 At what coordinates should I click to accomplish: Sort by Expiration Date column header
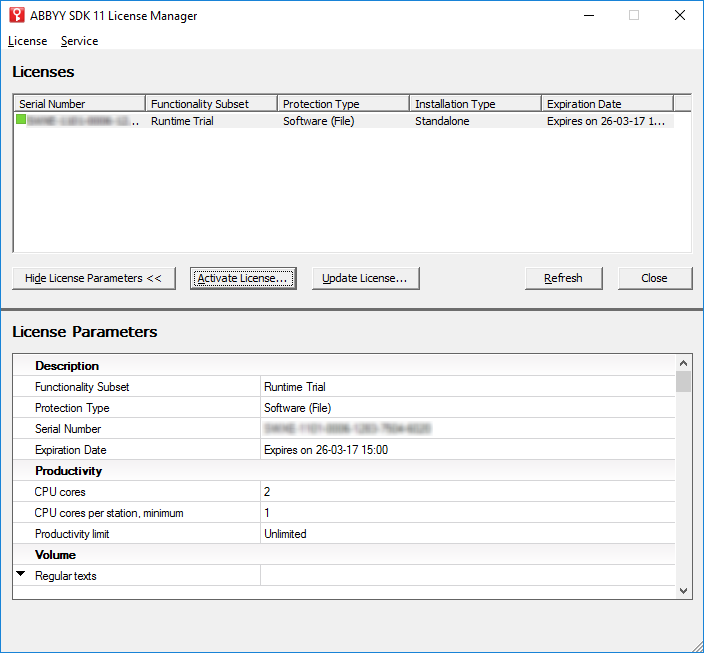coord(607,104)
